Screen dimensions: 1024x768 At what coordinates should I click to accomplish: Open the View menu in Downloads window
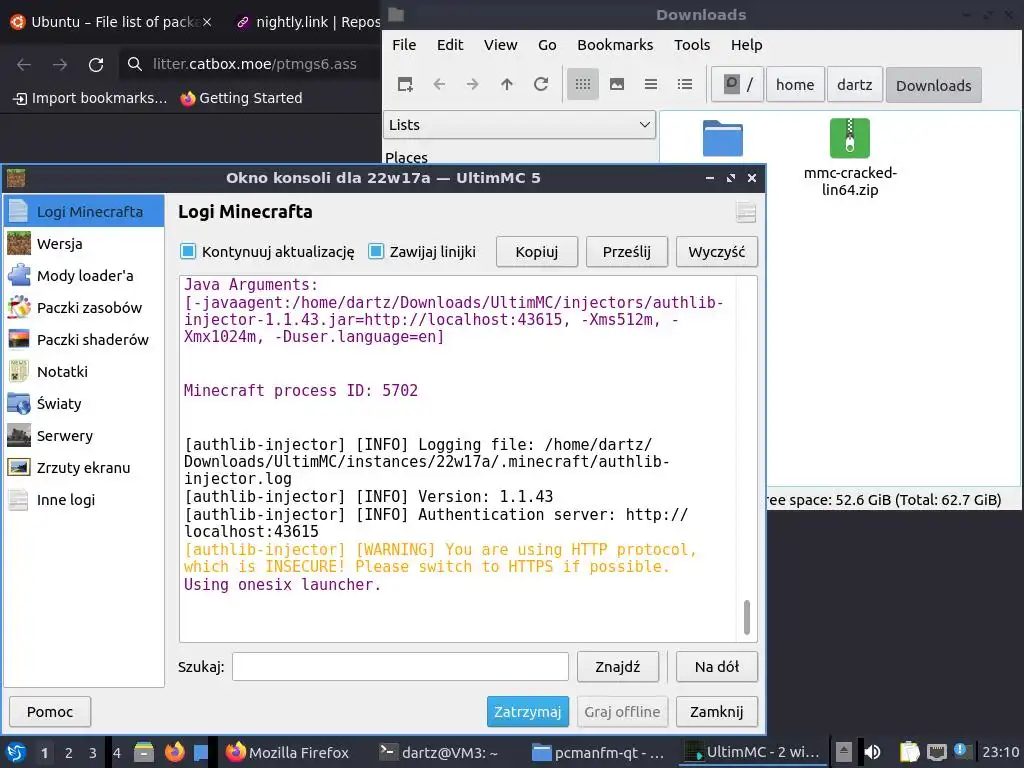point(500,45)
